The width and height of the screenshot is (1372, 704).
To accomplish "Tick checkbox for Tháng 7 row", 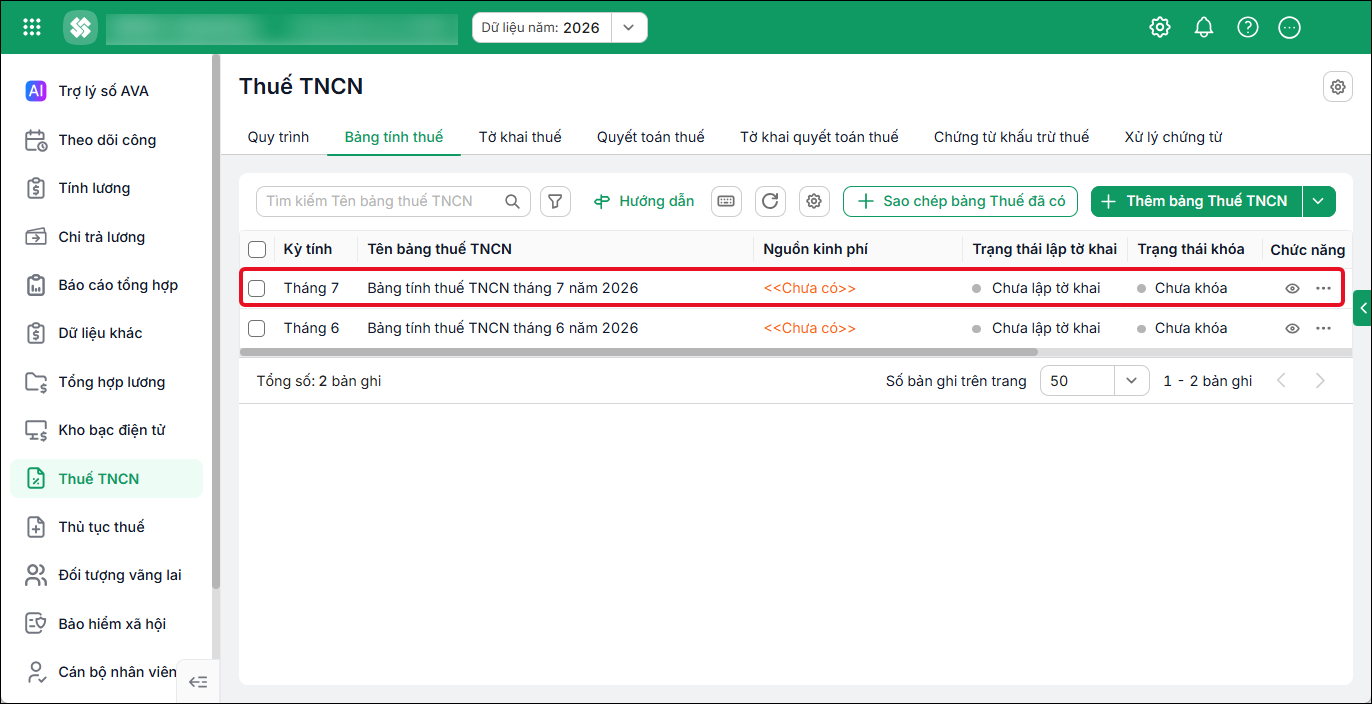I will coord(257,288).
